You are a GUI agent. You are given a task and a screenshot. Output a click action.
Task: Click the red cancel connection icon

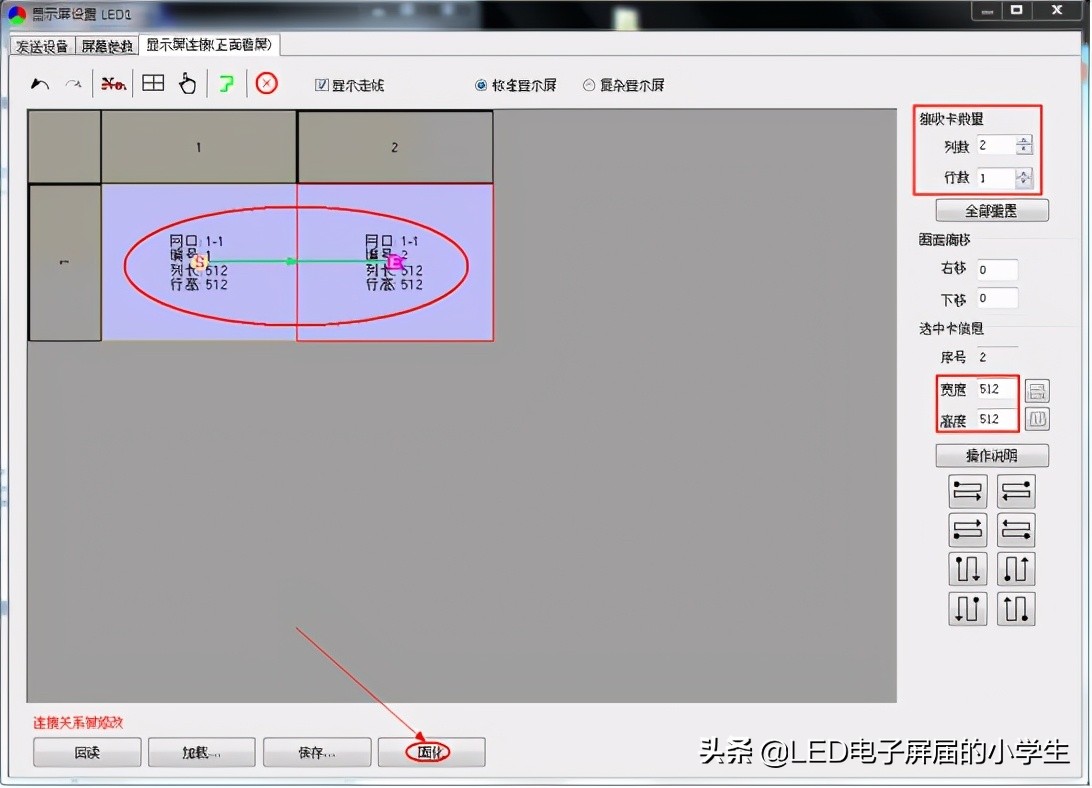[265, 84]
